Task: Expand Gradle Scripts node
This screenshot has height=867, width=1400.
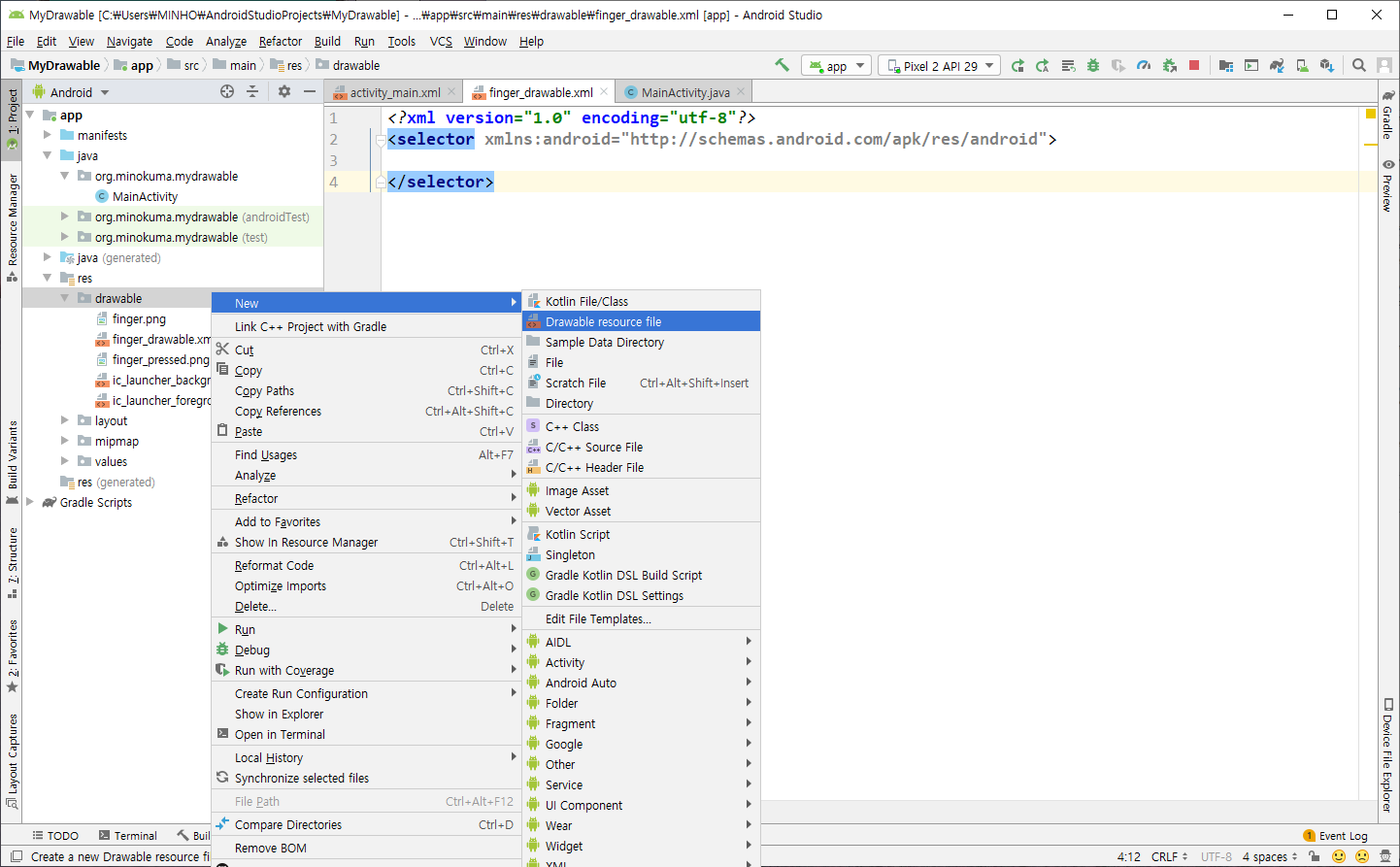Action: coord(30,502)
